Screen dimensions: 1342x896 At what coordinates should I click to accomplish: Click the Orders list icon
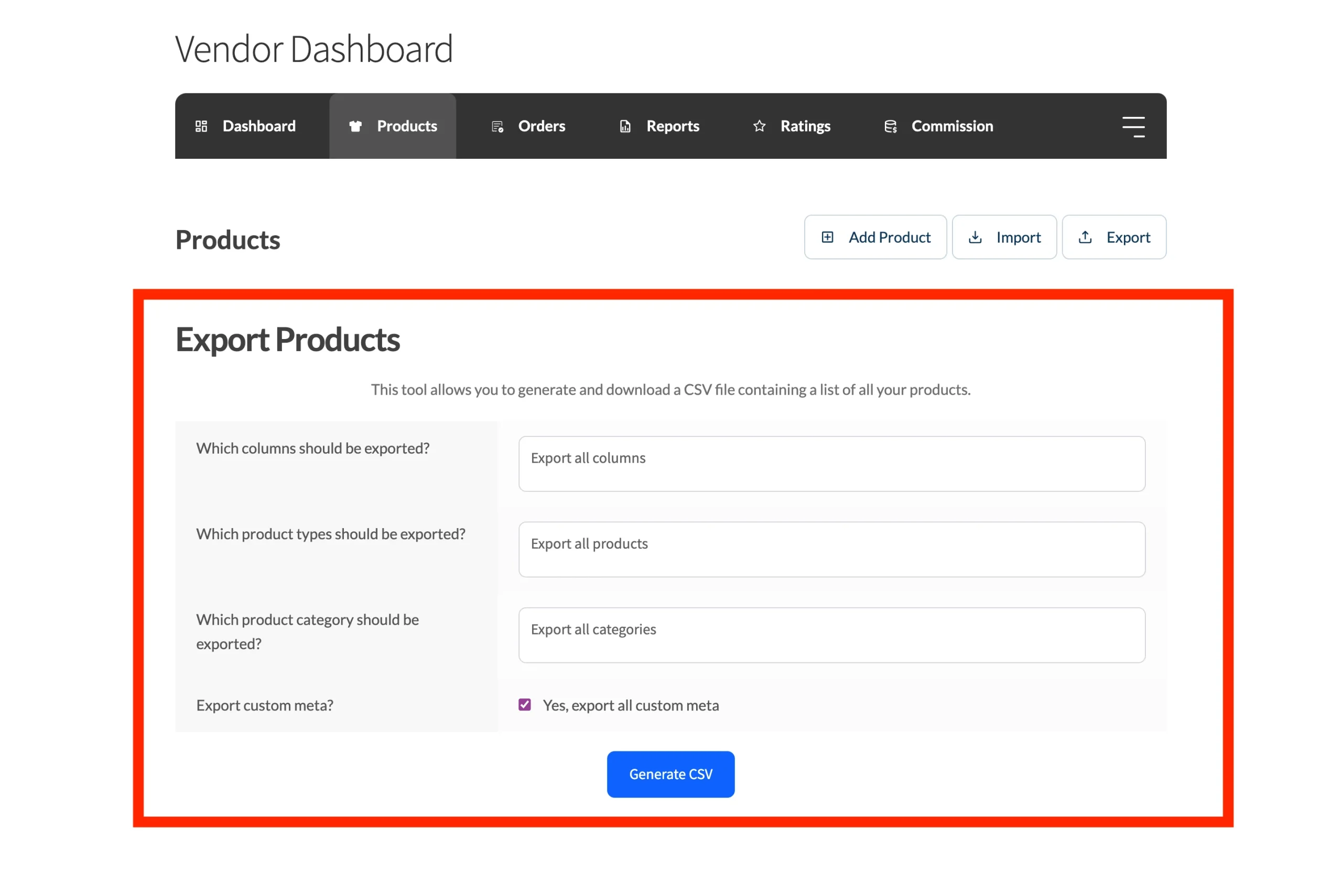pos(497,126)
